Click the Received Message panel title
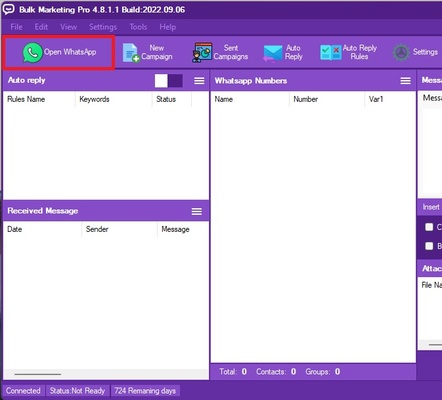442x400 pixels. point(43,211)
